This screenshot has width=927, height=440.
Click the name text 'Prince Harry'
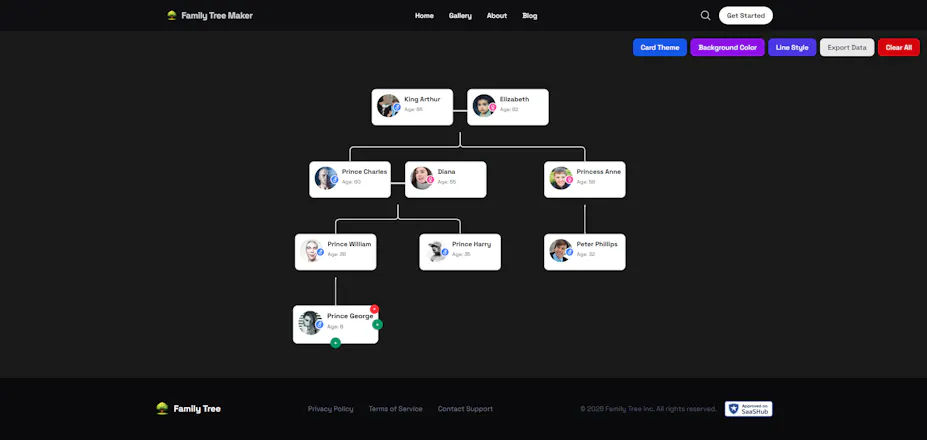[471, 244]
